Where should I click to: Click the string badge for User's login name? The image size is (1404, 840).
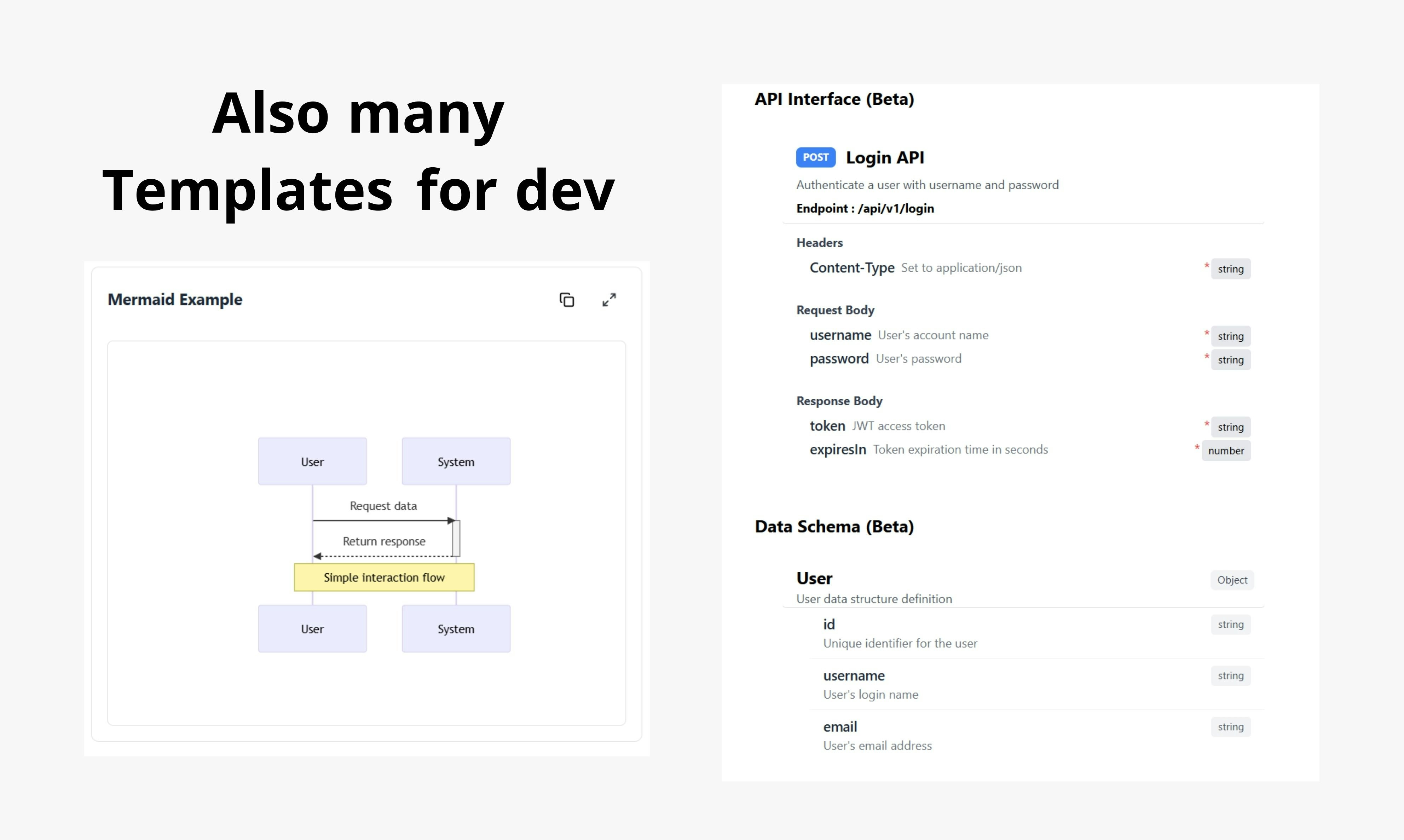tap(1231, 676)
